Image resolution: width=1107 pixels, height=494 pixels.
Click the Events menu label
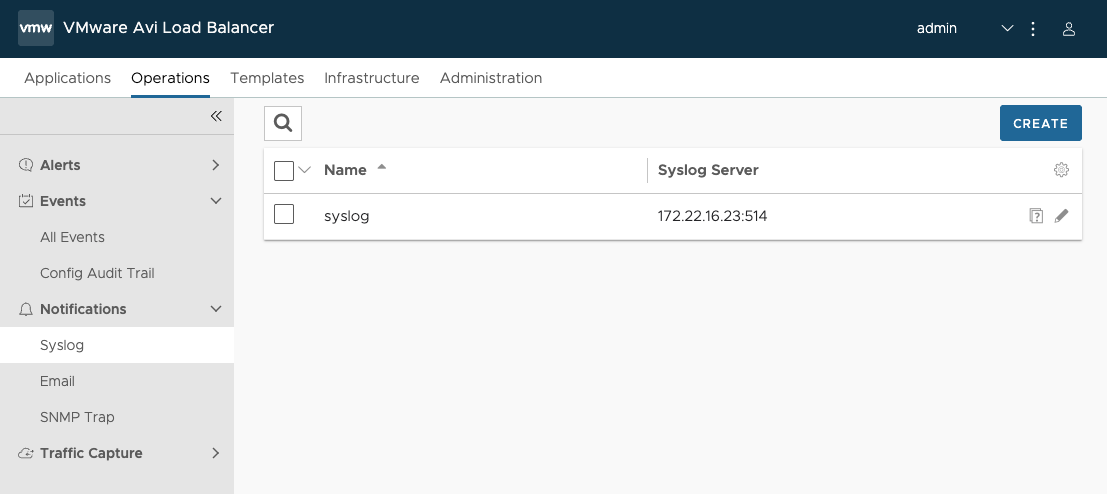(63, 201)
